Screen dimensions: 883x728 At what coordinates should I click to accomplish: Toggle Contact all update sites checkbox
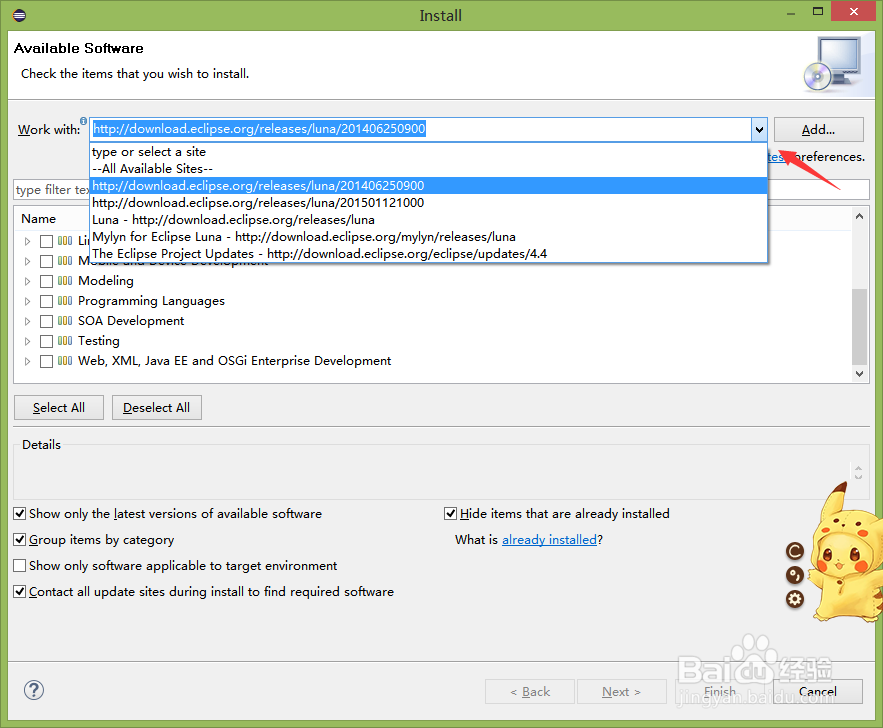click(20, 591)
